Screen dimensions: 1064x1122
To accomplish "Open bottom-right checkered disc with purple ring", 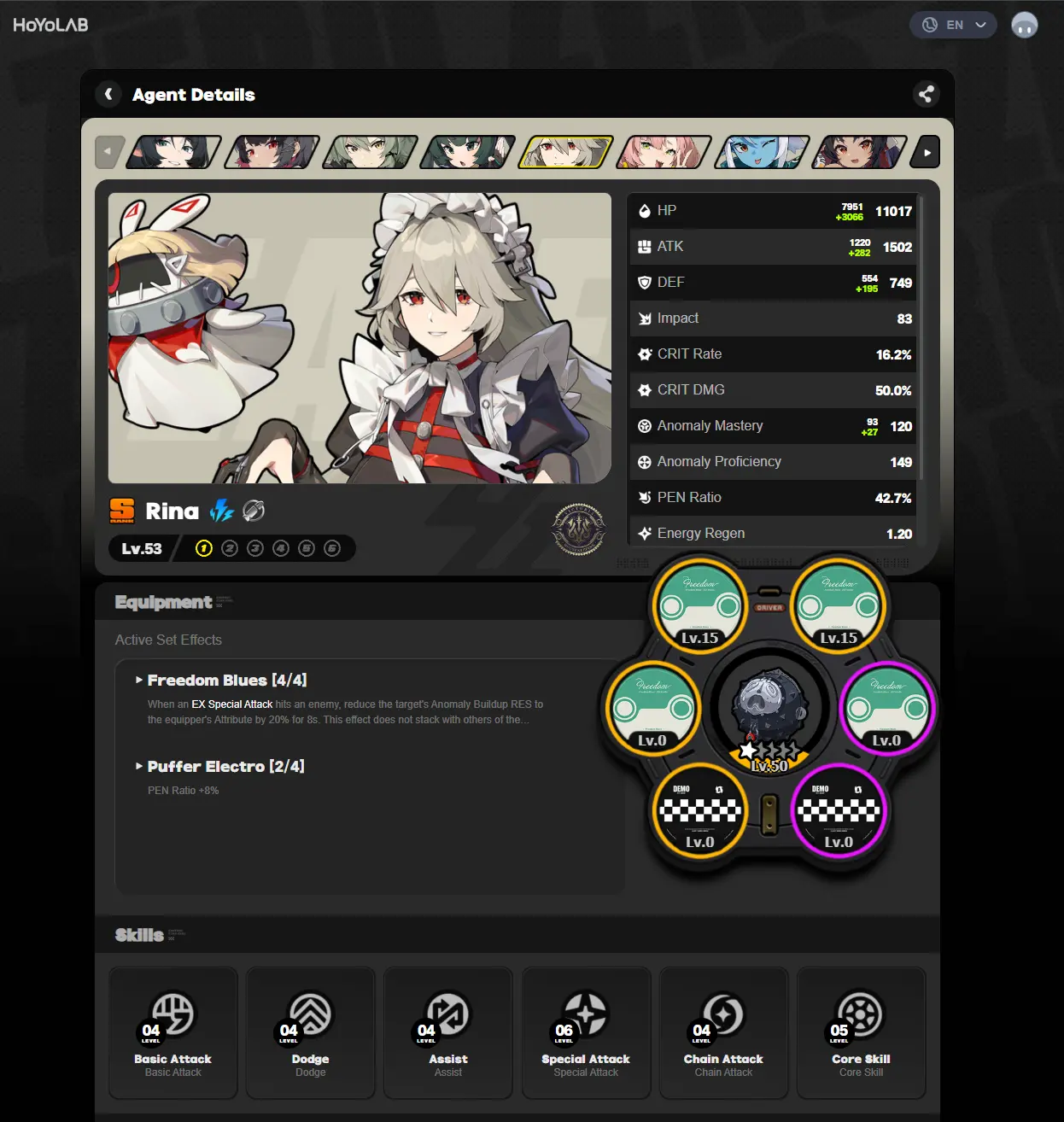I will pyautogui.click(x=839, y=810).
